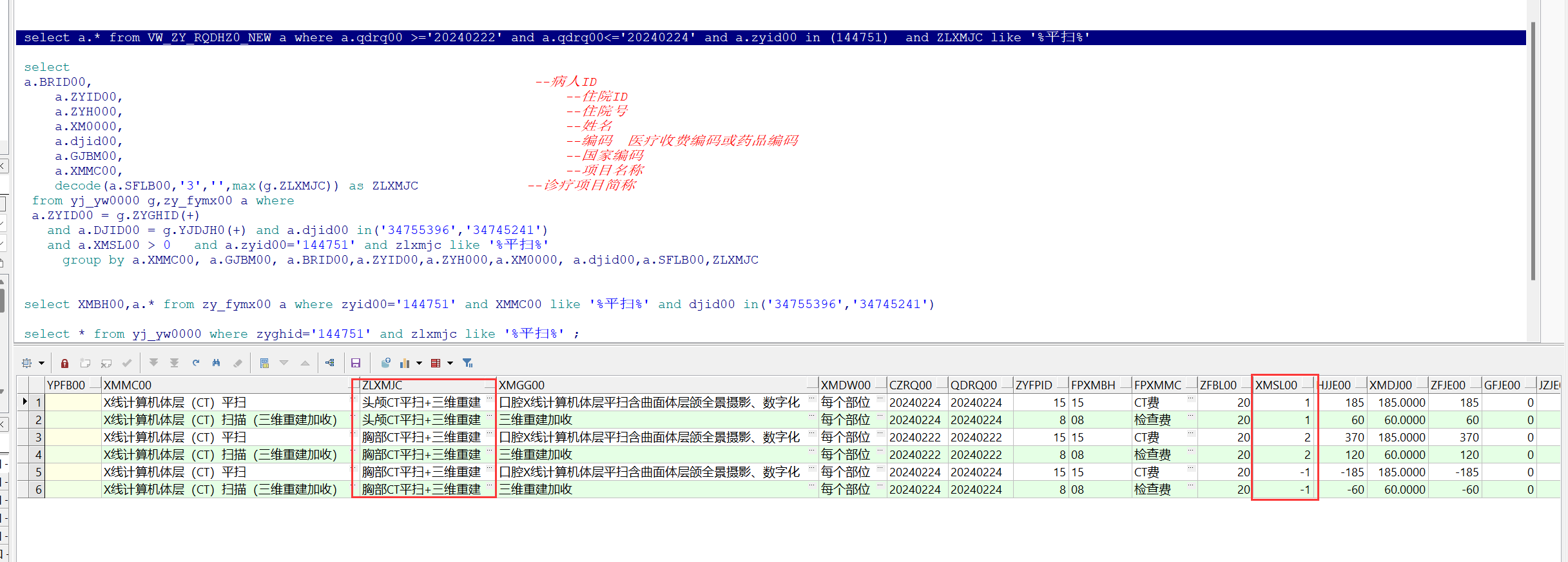The height and width of the screenshot is (562, 1568).
Task: Click the fetch next page icon
Action: click(x=153, y=363)
